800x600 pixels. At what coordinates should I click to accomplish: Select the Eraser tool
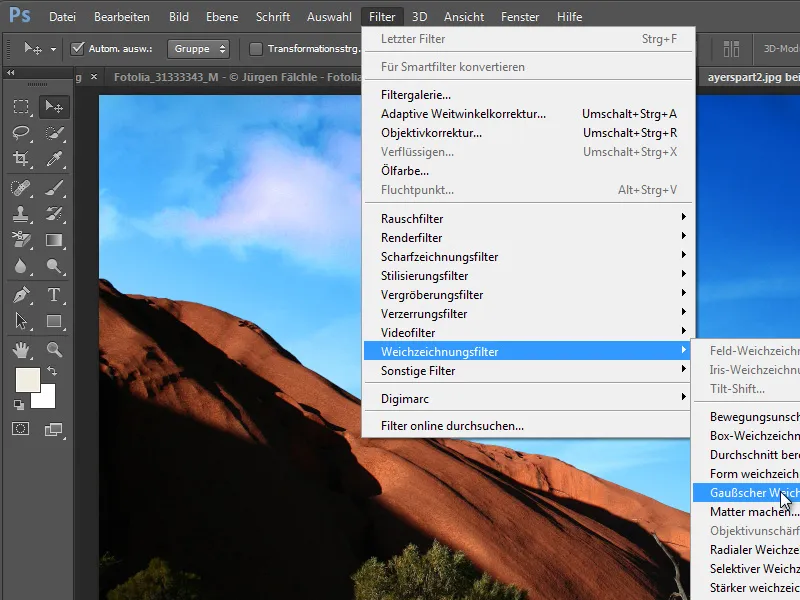point(21,239)
